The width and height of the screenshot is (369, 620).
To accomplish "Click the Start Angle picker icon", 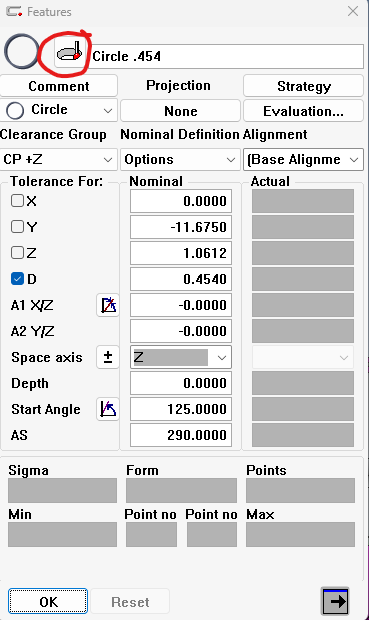I will point(108,409).
